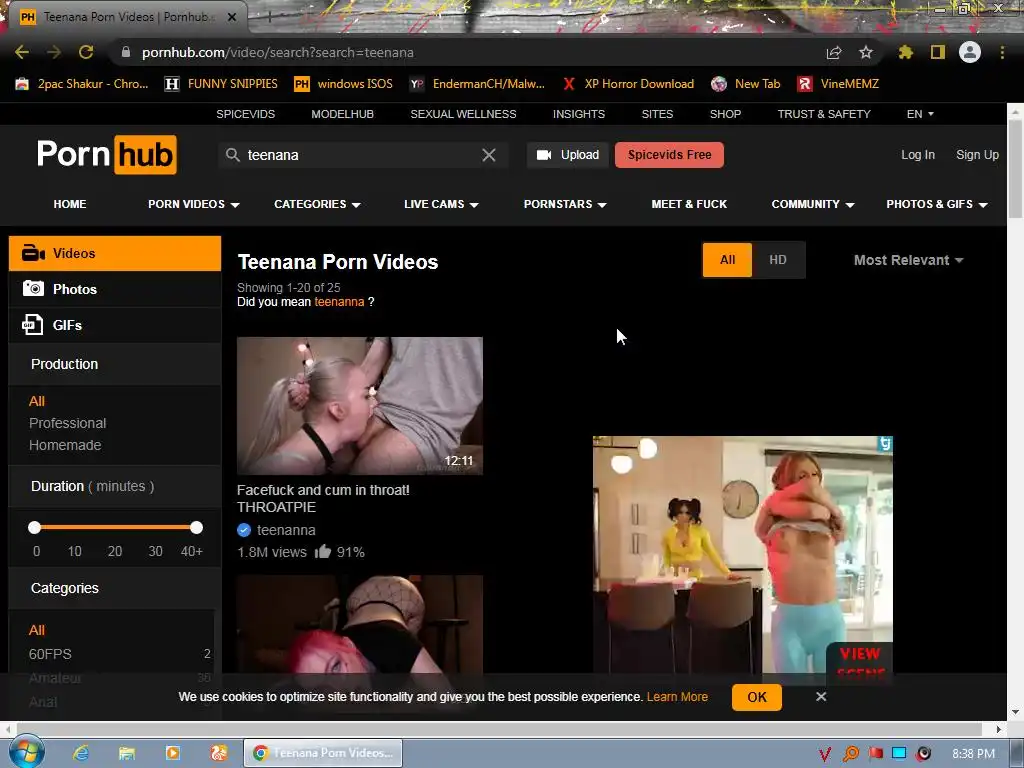This screenshot has height=768, width=1024.
Task: Open the Chrome three-dot menu
Action: (1002, 52)
